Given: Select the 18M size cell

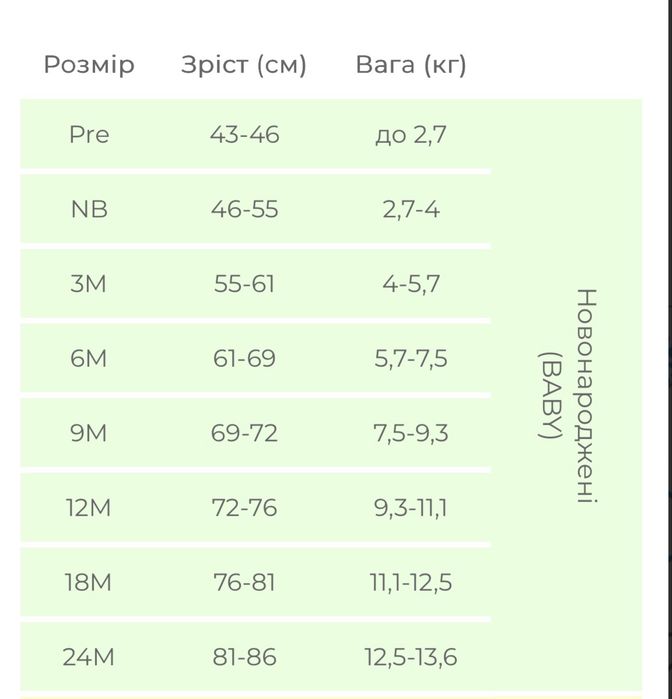Looking at the screenshot, I should 88,582.
